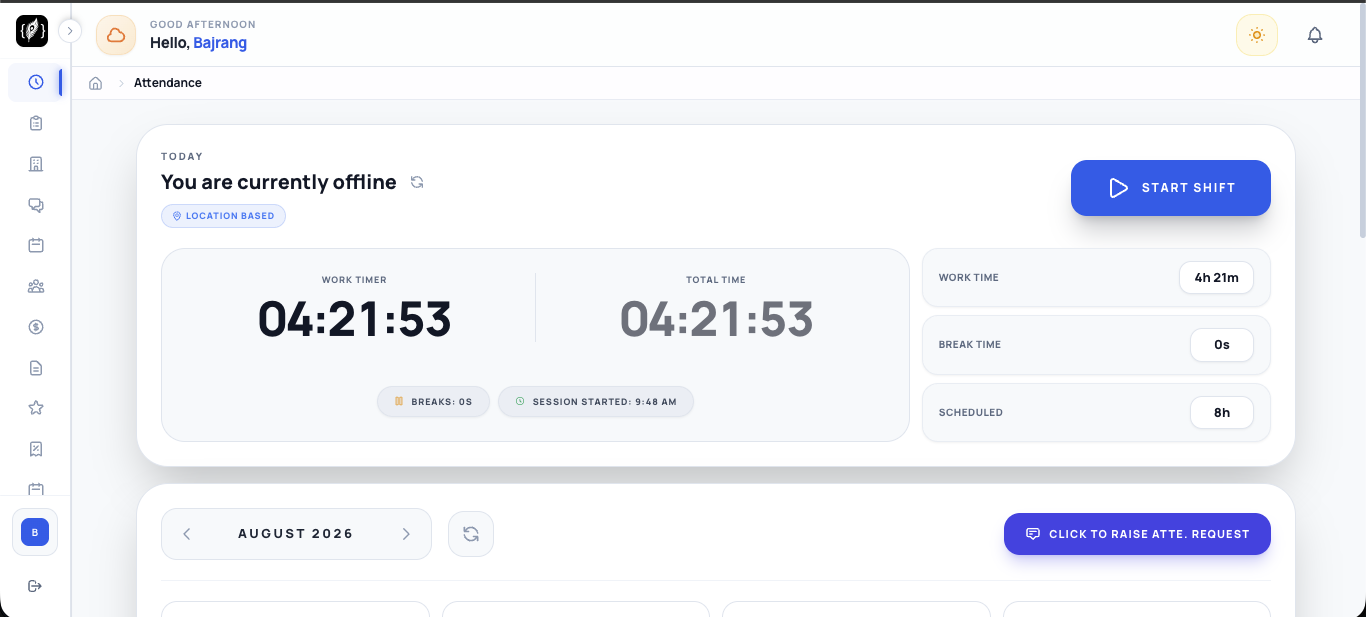Toggle the sun theme mode button
Viewport: 1366px width, 617px height.
coord(1257,35)
